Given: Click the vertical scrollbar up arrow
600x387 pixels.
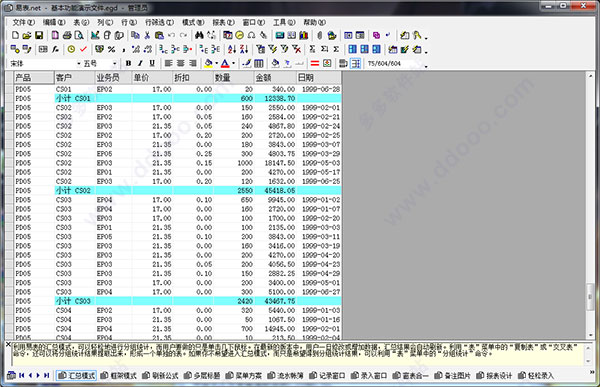Looking at the screenshot, I should coord(590,76).
